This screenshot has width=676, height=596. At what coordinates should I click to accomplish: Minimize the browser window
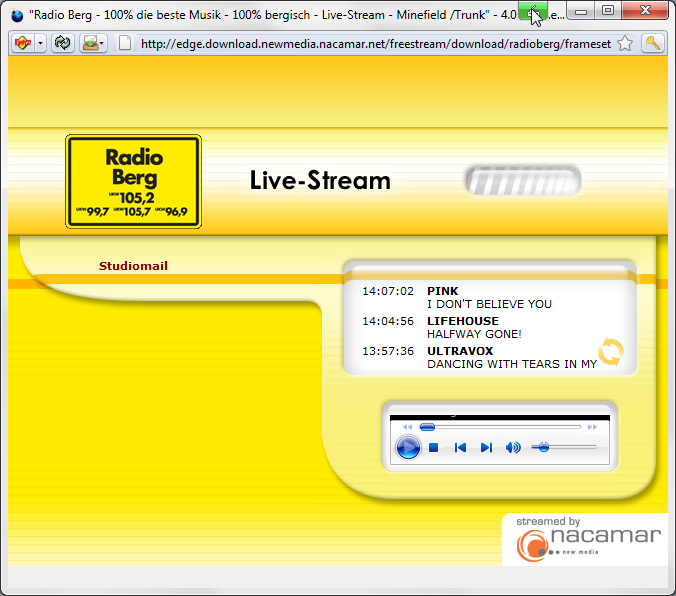581,10
